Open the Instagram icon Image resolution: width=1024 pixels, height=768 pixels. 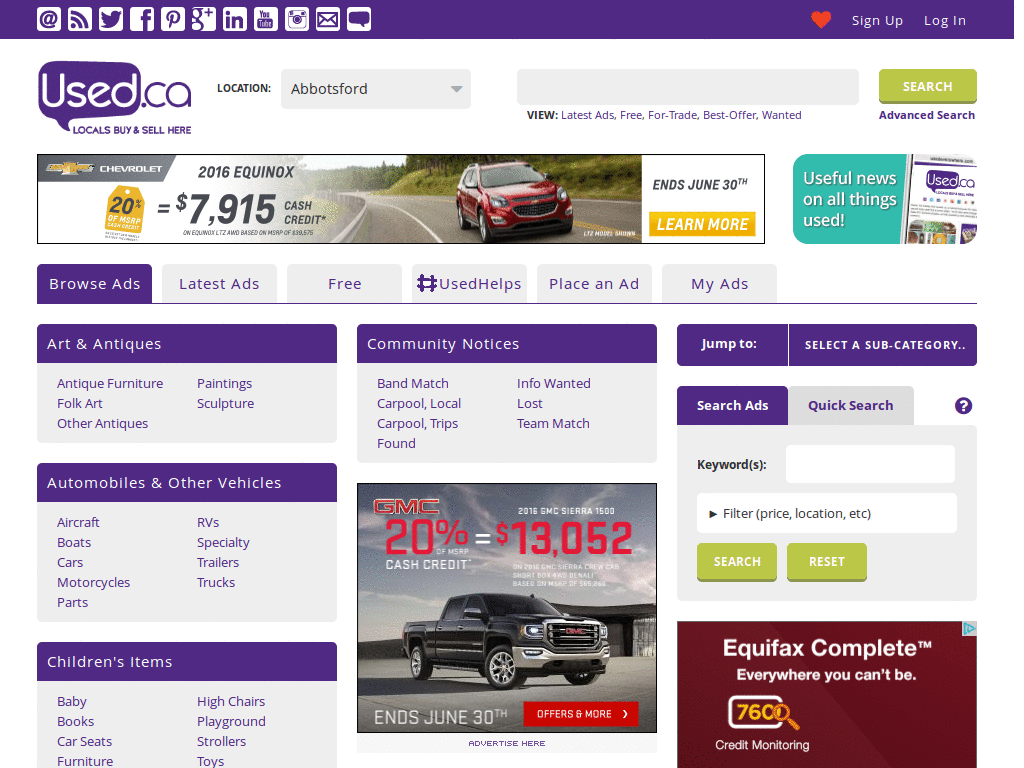296,19
